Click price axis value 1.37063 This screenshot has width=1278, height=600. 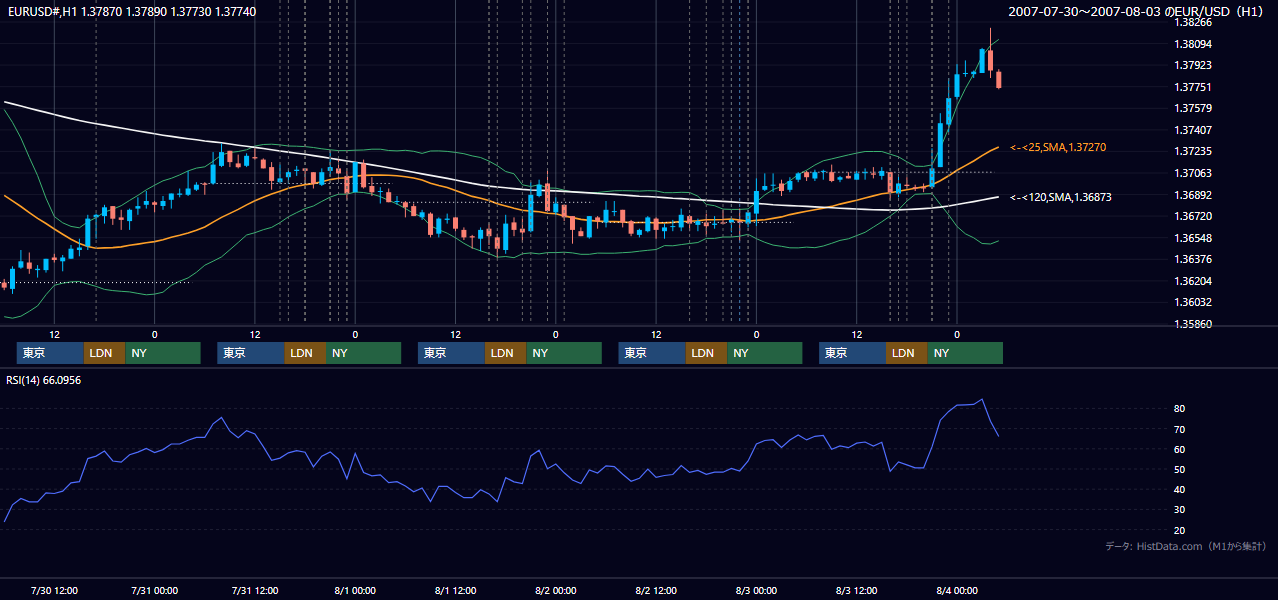tap(1192, 173)
